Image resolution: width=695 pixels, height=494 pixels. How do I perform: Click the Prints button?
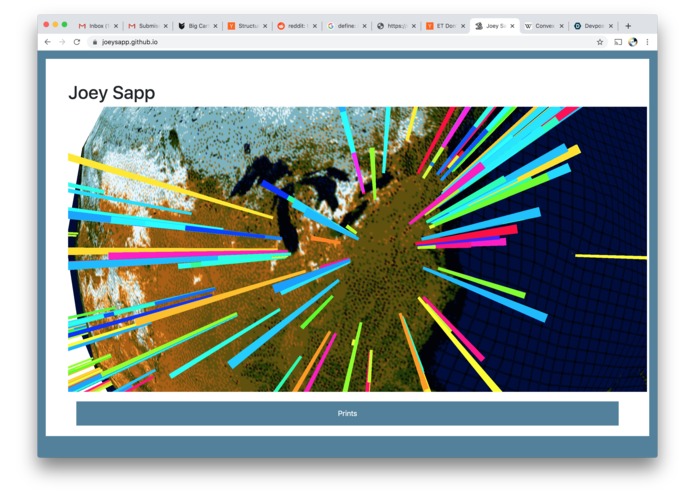(x=347, y=413)
